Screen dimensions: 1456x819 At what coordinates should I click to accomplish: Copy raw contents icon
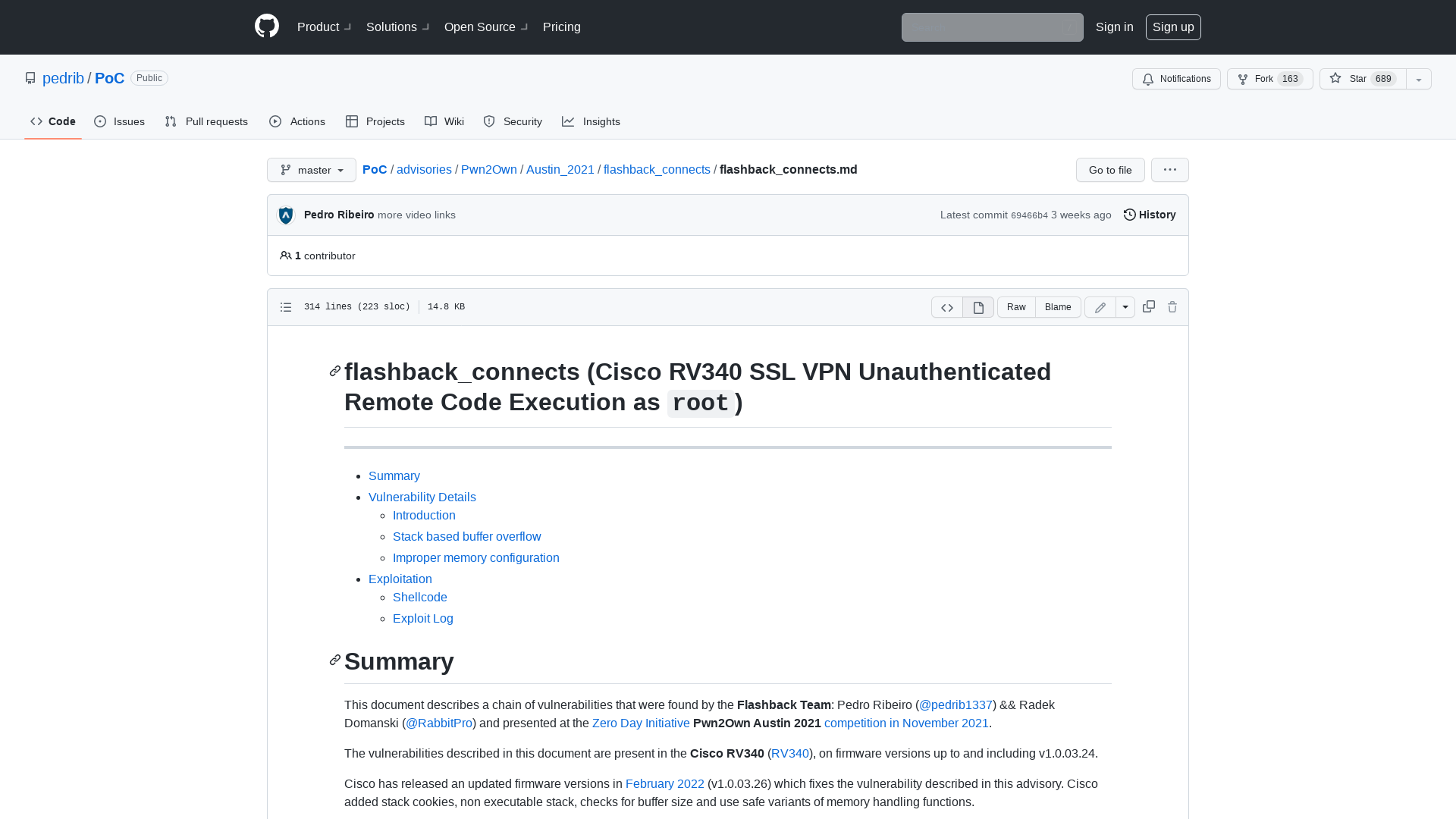1149,306
